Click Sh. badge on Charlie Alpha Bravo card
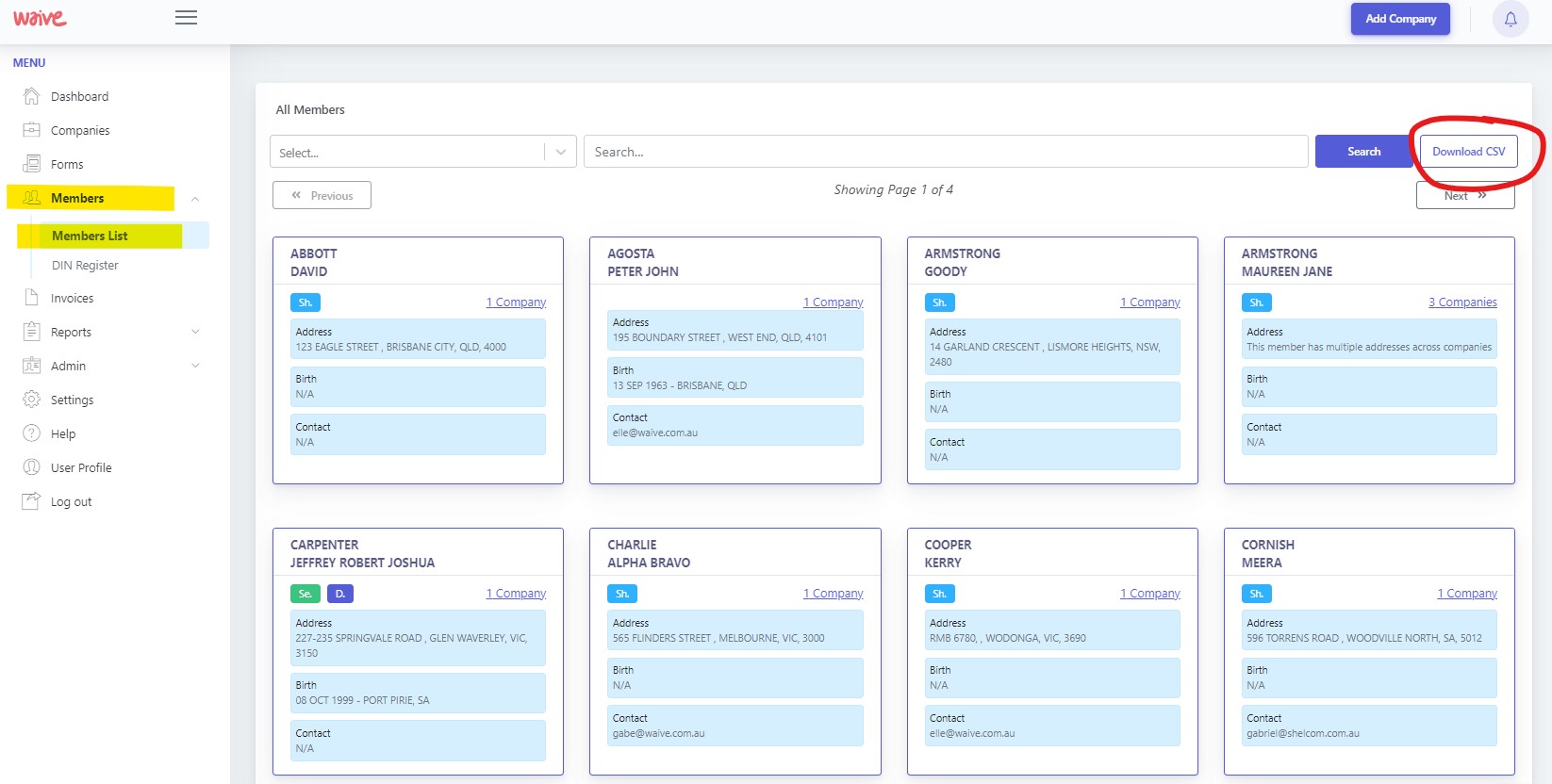This screenshot has width=1552, height=784. click(x=622, y=594)
